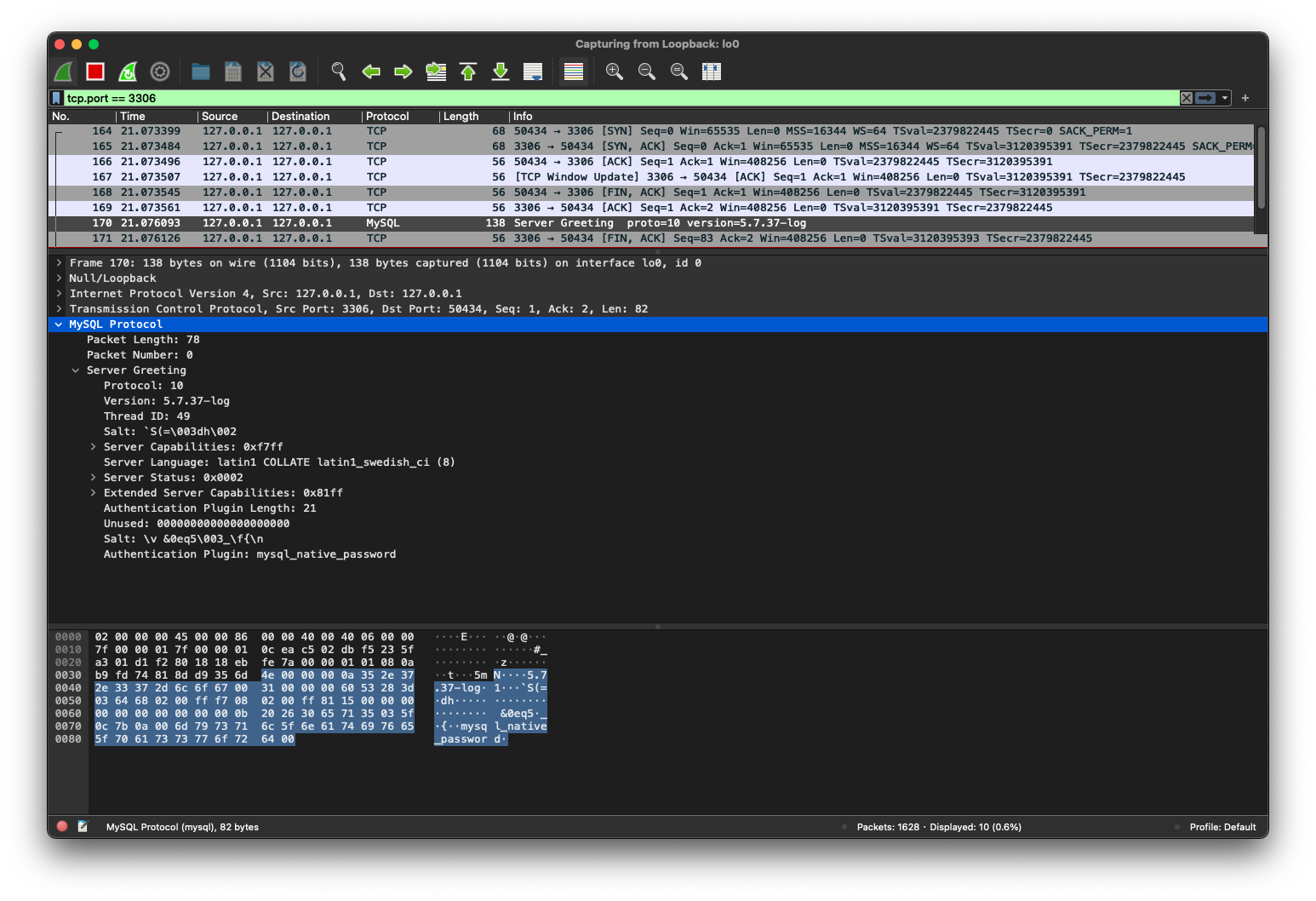Reset text to normal size
Image resolution: width=1316 pixels, height=901 pixels.
[x=679, y=72]
